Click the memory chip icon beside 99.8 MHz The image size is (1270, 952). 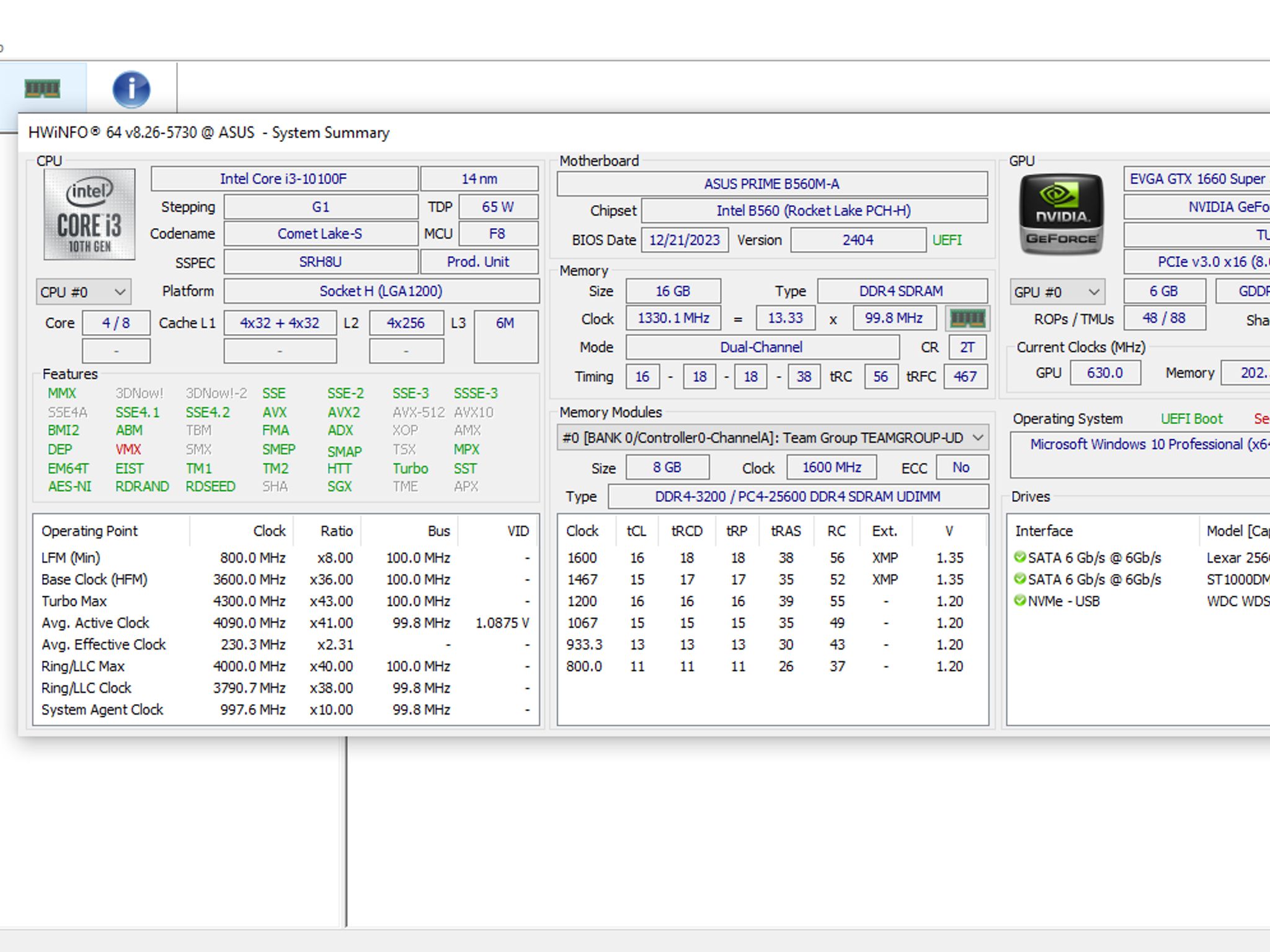(967, 319)
